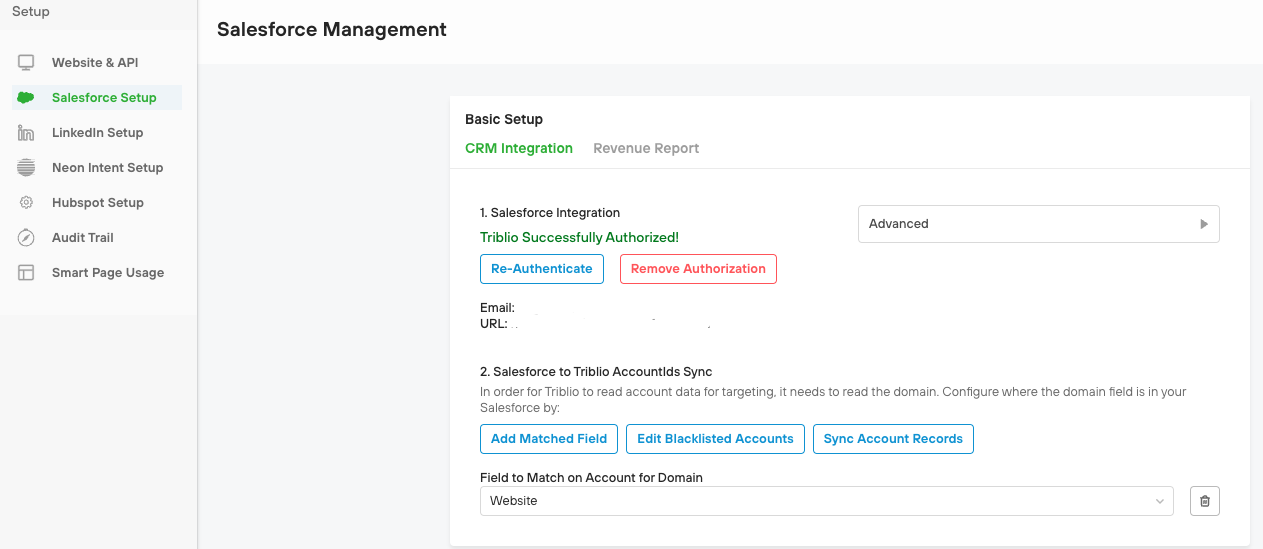Click Sync Account Records button
Viewport: 1263px width, 549px height.
point(893,439)
